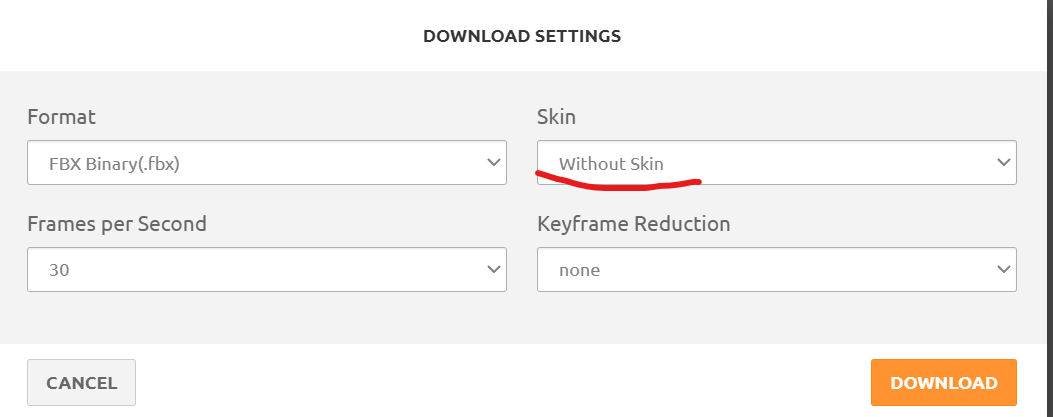The height and width of the screenshot is (417, 1053).
Task: Open the Frames per Second dropdown
Action: (x=266, y=269)
